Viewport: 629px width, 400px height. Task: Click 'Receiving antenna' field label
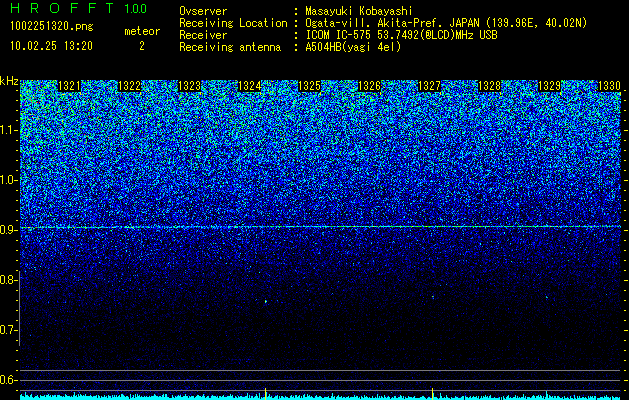(230, 47)
